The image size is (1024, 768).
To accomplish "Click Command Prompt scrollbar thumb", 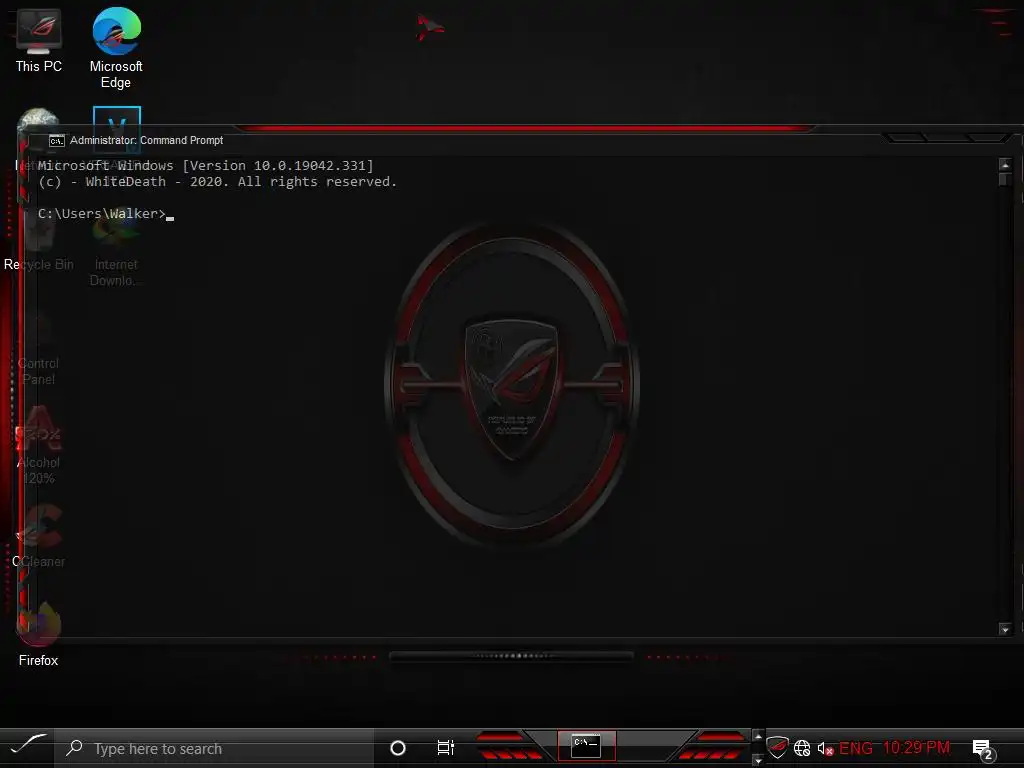I will click(x=1005, y=180).
